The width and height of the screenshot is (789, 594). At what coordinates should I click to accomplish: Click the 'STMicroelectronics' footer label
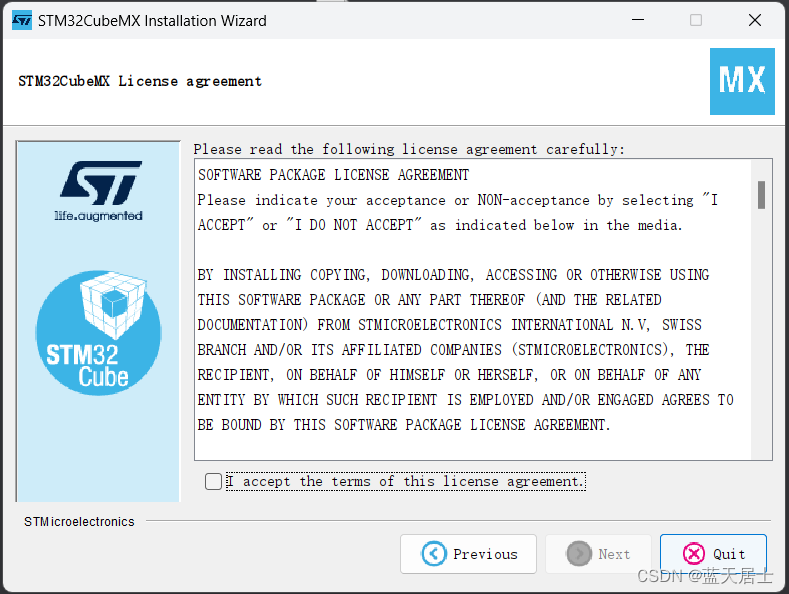point(79,522)
